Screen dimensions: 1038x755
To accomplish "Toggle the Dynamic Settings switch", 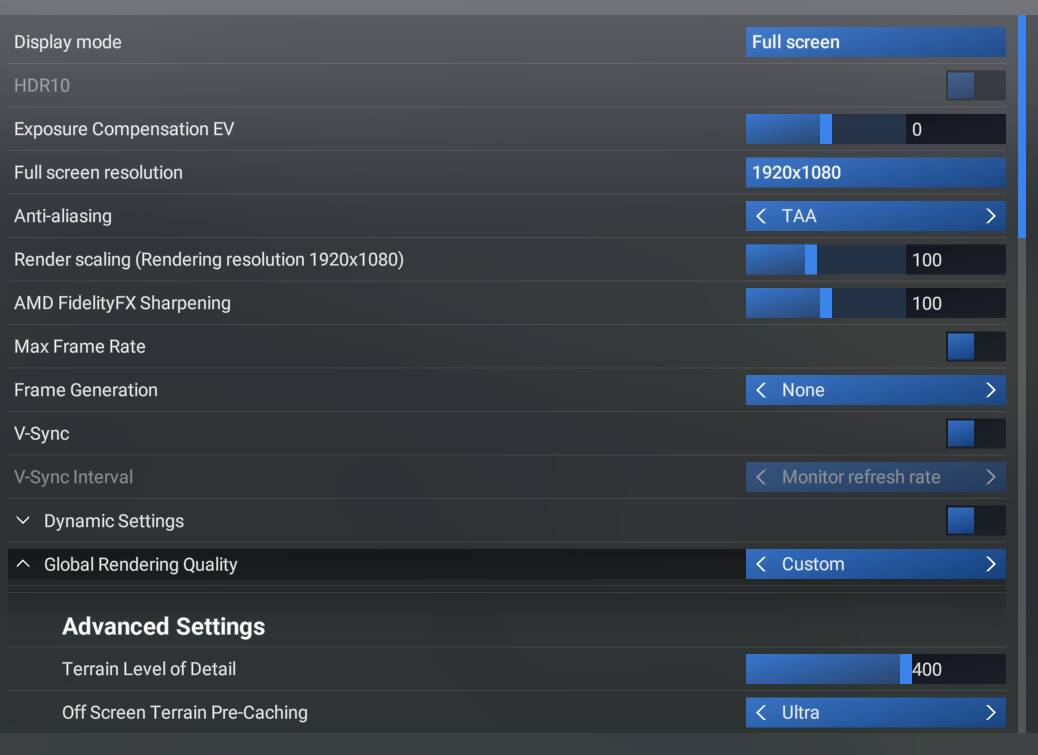I will point(975,521).
